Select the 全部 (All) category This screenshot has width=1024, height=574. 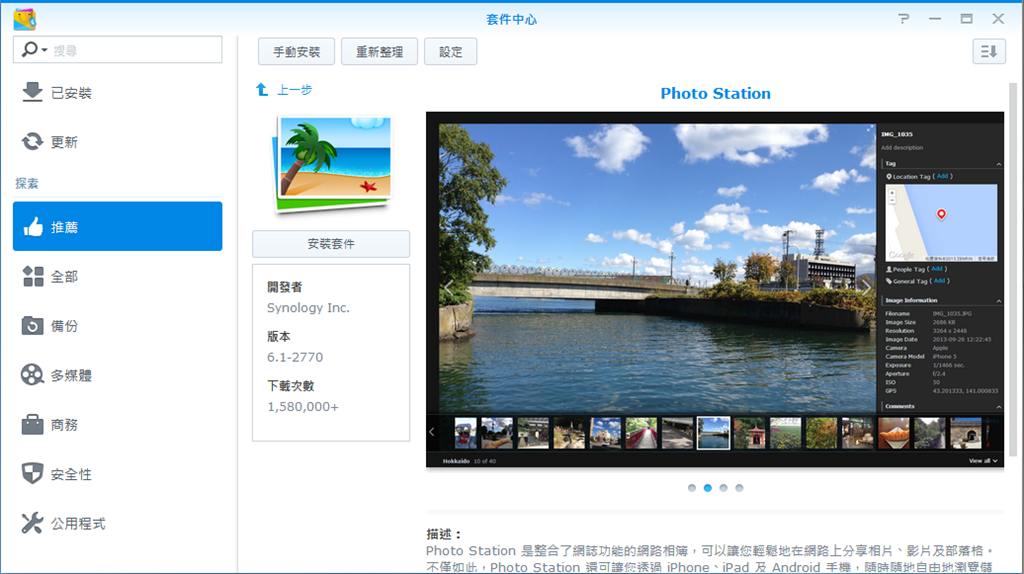pos(118,276)
